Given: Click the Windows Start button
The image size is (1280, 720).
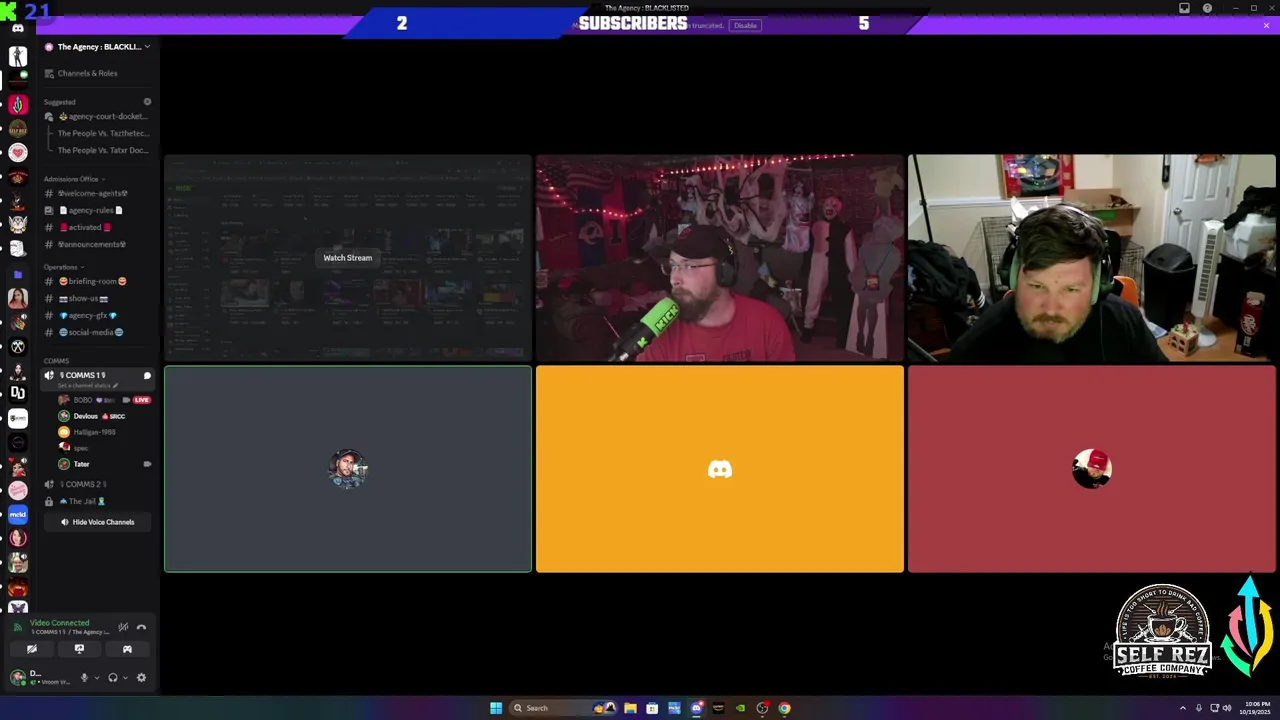Looking at the screenshot, I should point(496,708).
